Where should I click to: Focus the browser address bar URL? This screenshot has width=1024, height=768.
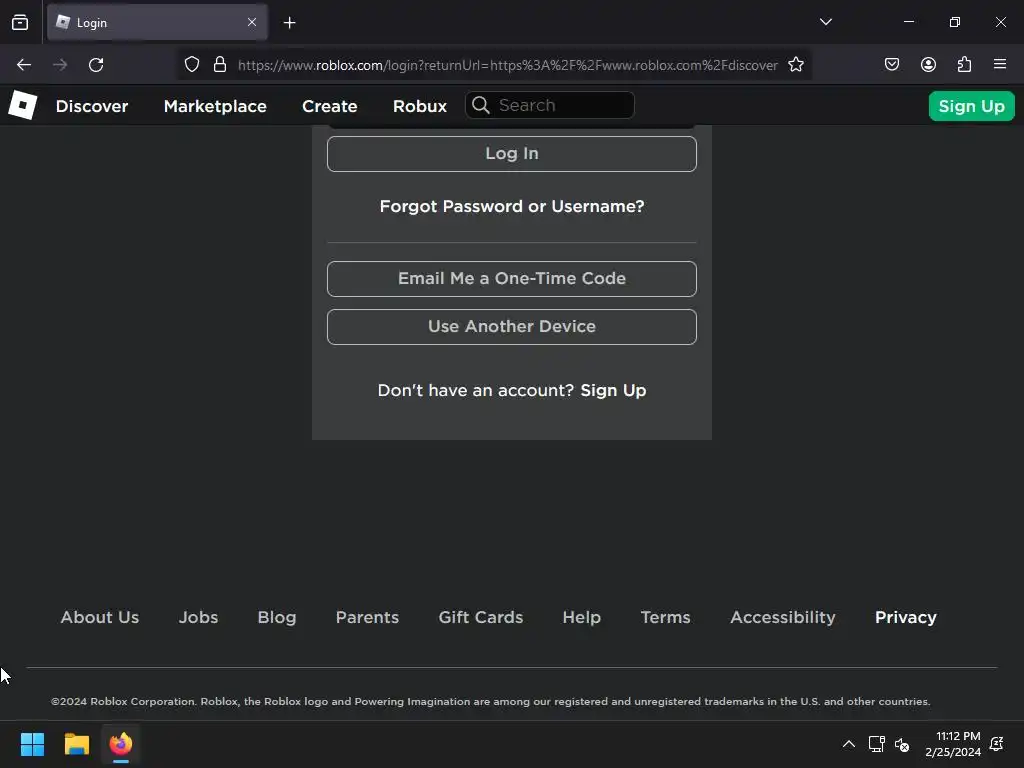(507, 65)
